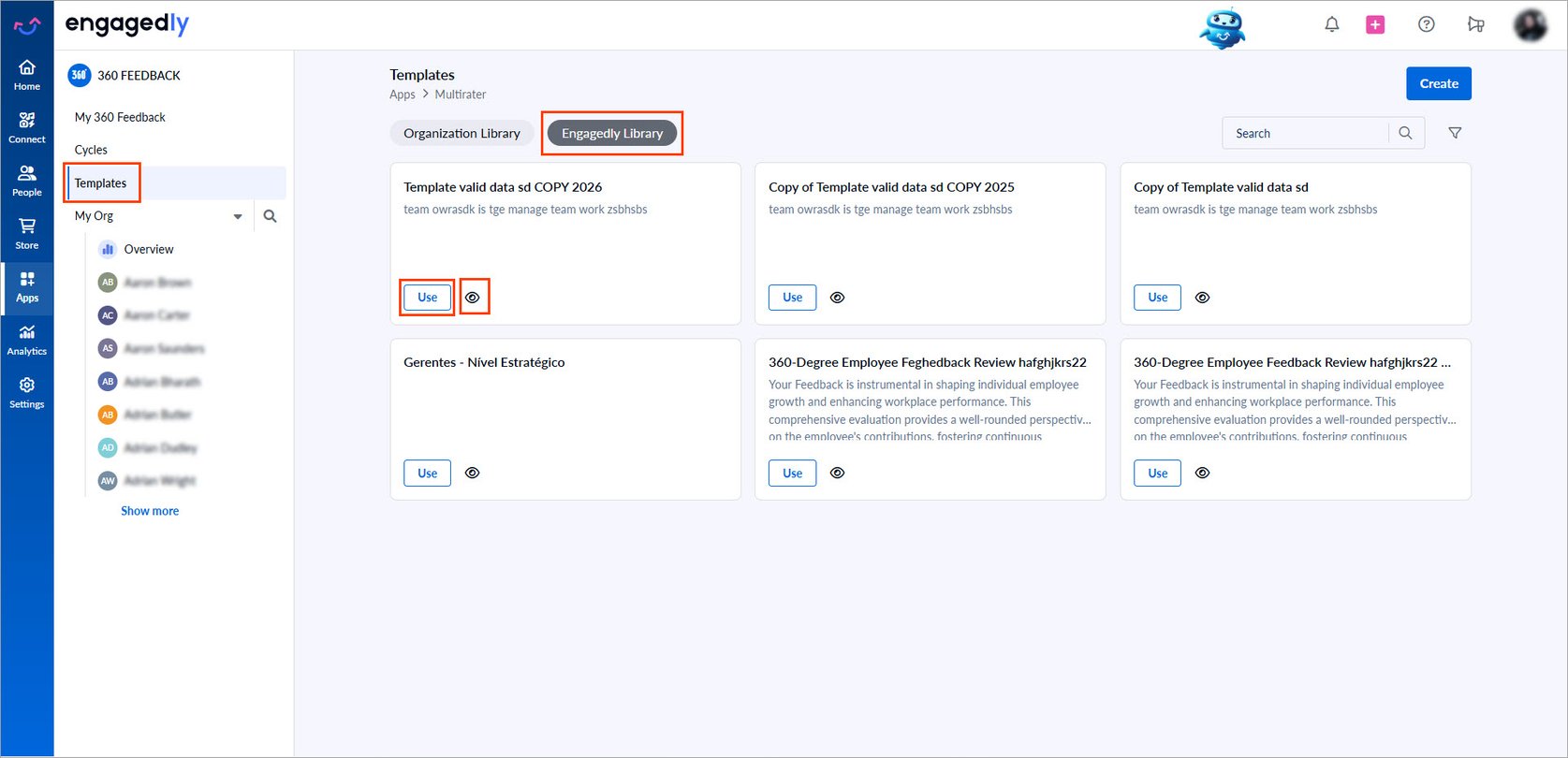Open the template filter funnel icon
This screenshot has height=758, width=1568.
1455,133
